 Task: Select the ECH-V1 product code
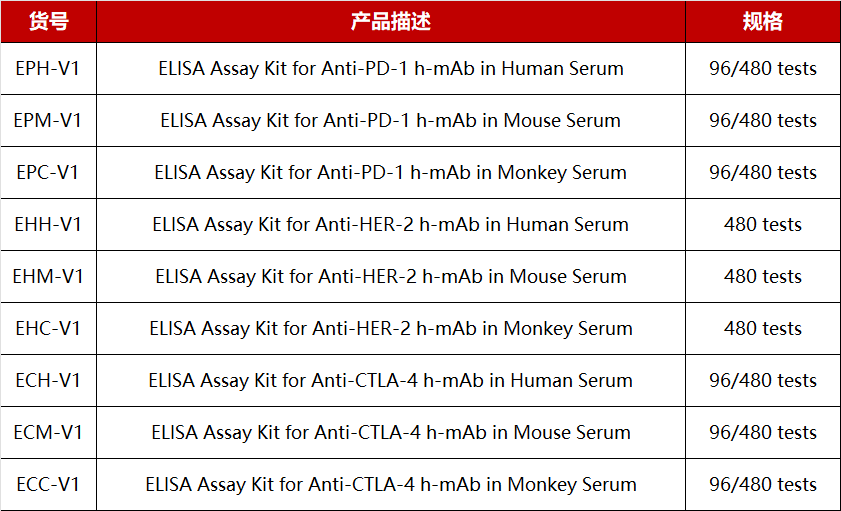[48, 381]
